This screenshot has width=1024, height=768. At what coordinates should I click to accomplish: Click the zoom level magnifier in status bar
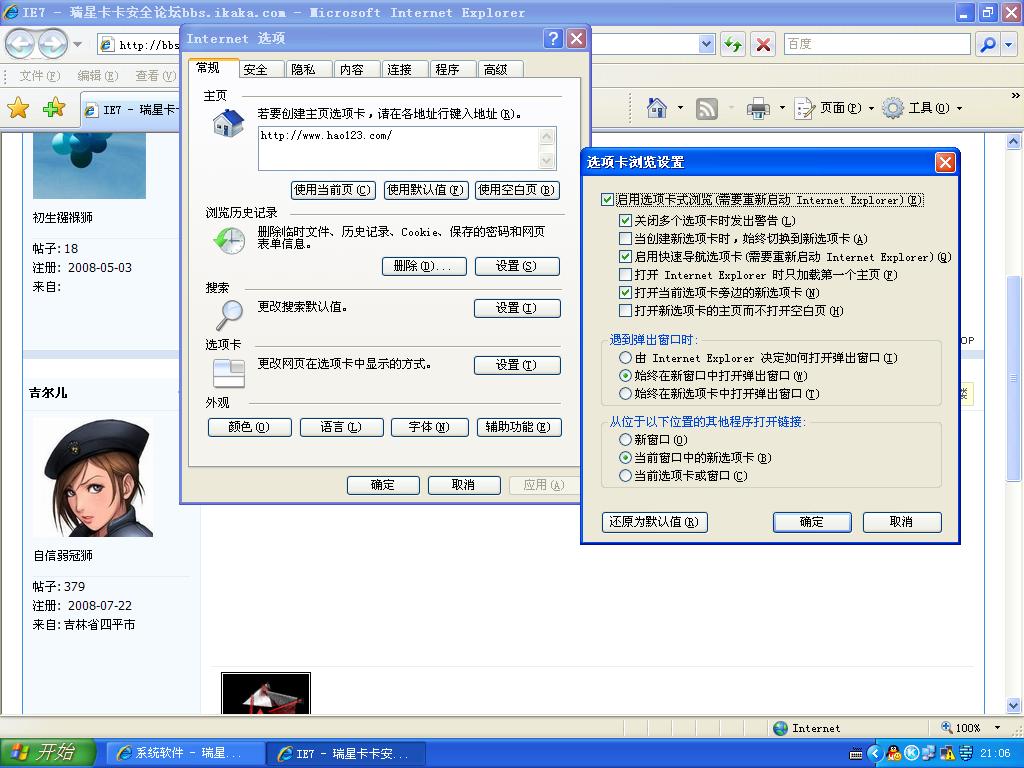(x=946, y=727)
